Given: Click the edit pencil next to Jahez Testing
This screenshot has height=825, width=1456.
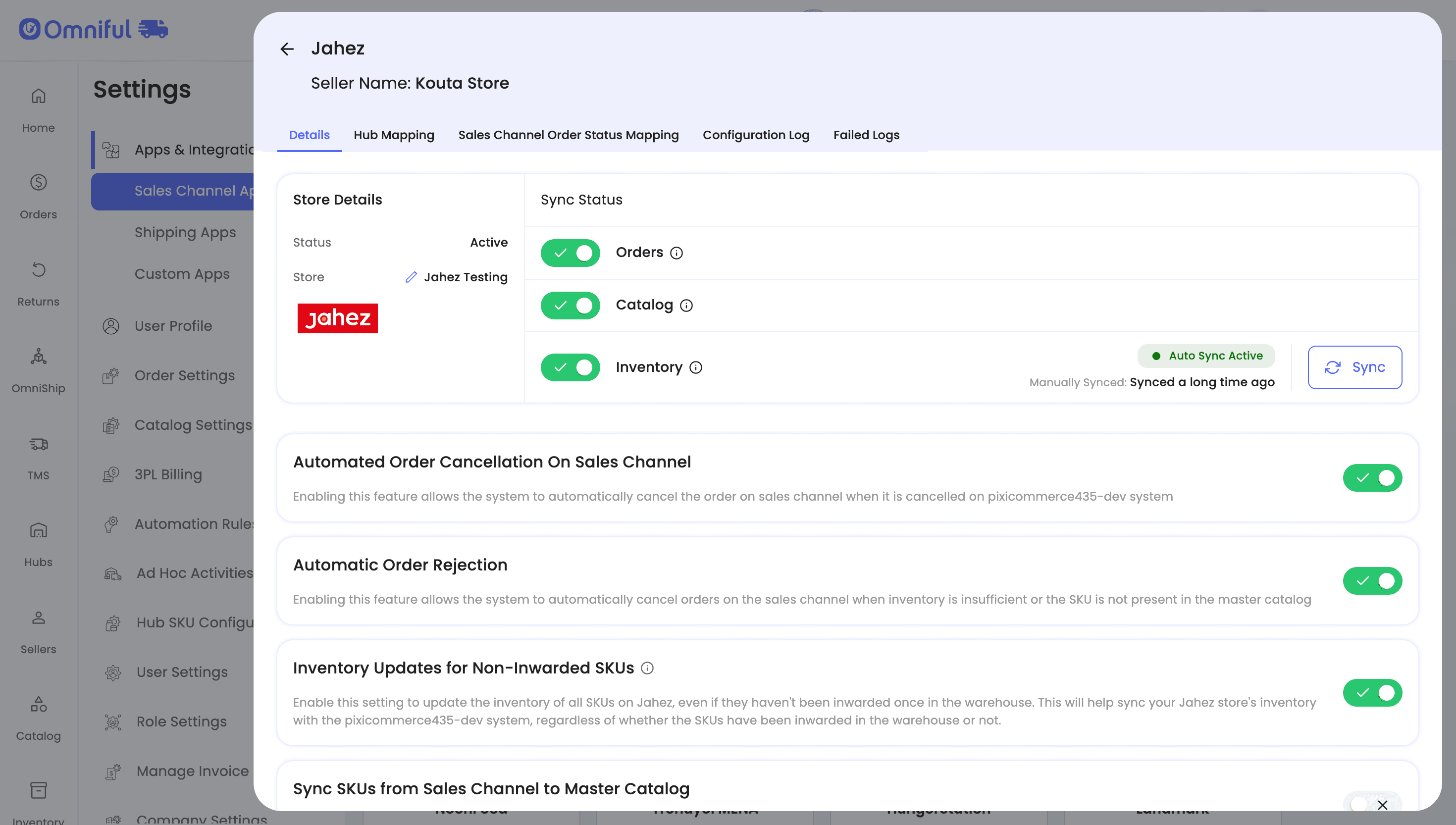Looking at the screenshot, I should (x=411, y=277).
